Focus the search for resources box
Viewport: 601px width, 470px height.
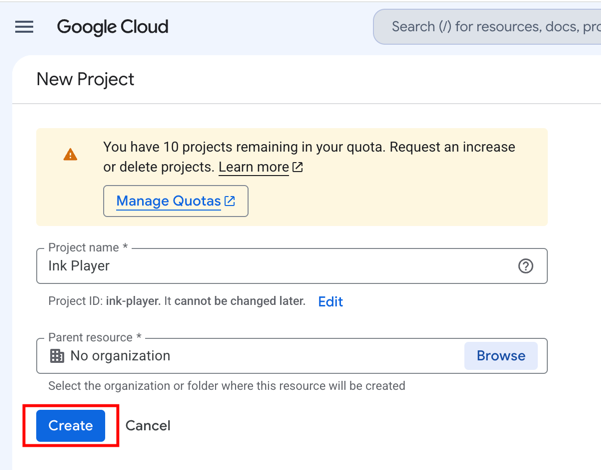click(487, 27)
